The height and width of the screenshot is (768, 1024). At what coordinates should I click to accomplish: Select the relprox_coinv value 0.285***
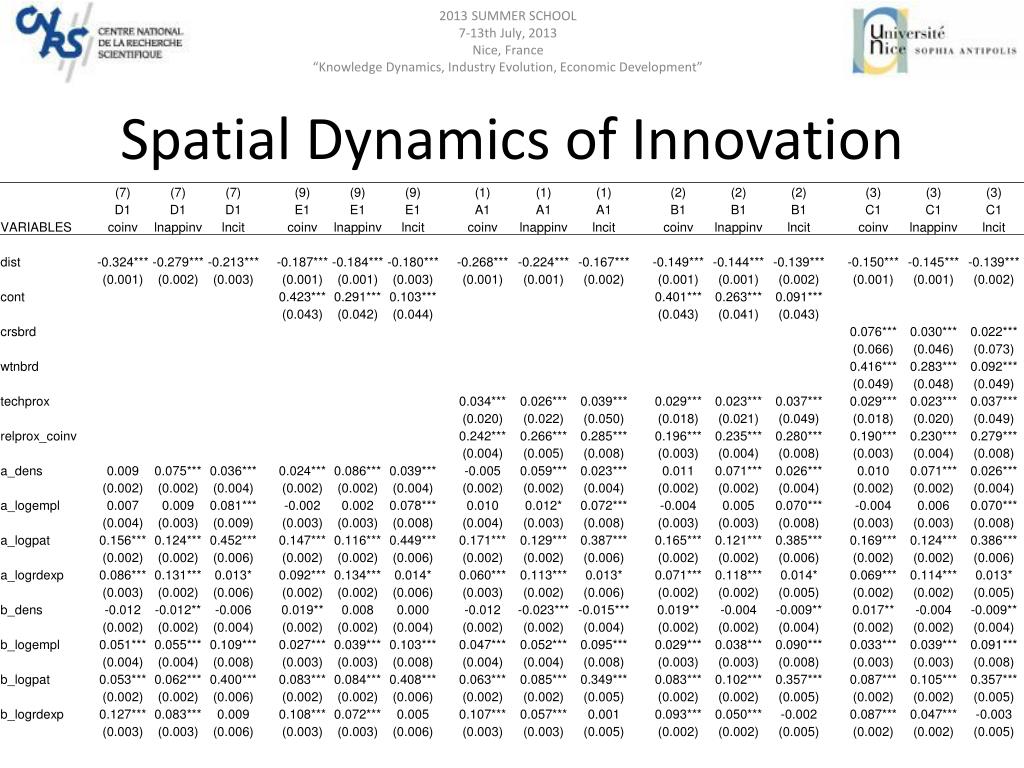click(603, 436)
